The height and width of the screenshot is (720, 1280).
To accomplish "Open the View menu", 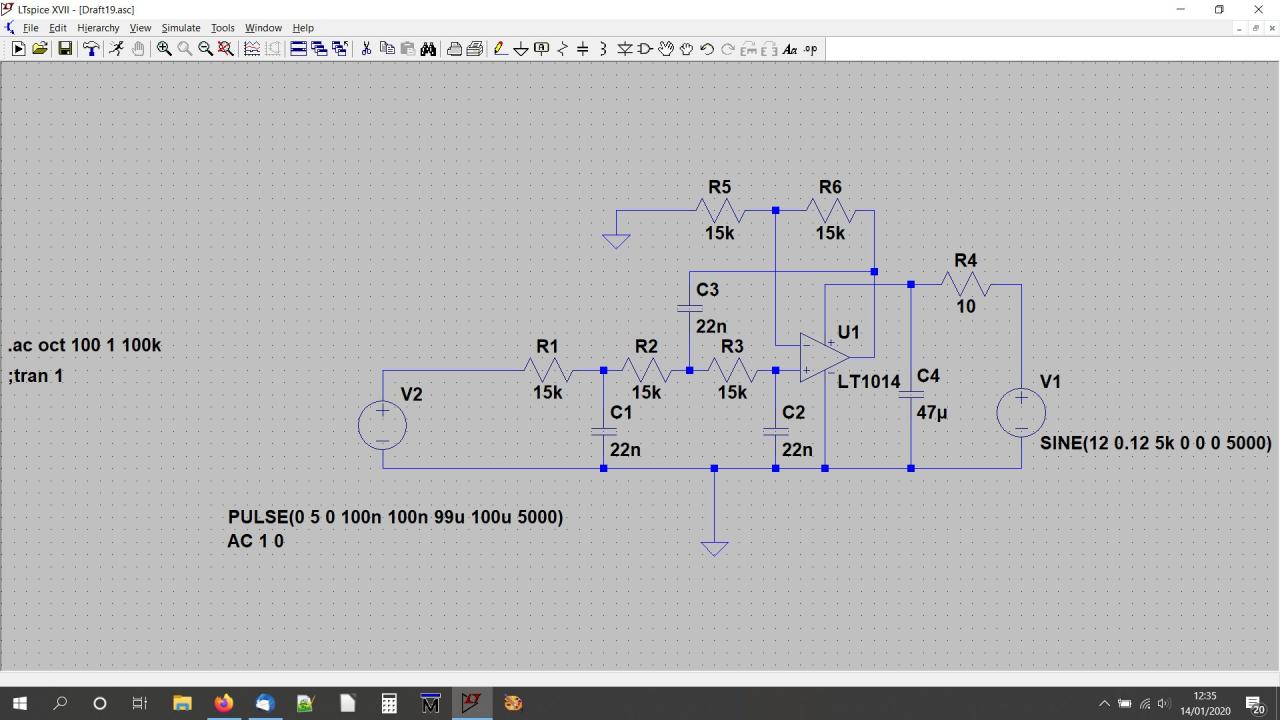I will tap(140, 28).
